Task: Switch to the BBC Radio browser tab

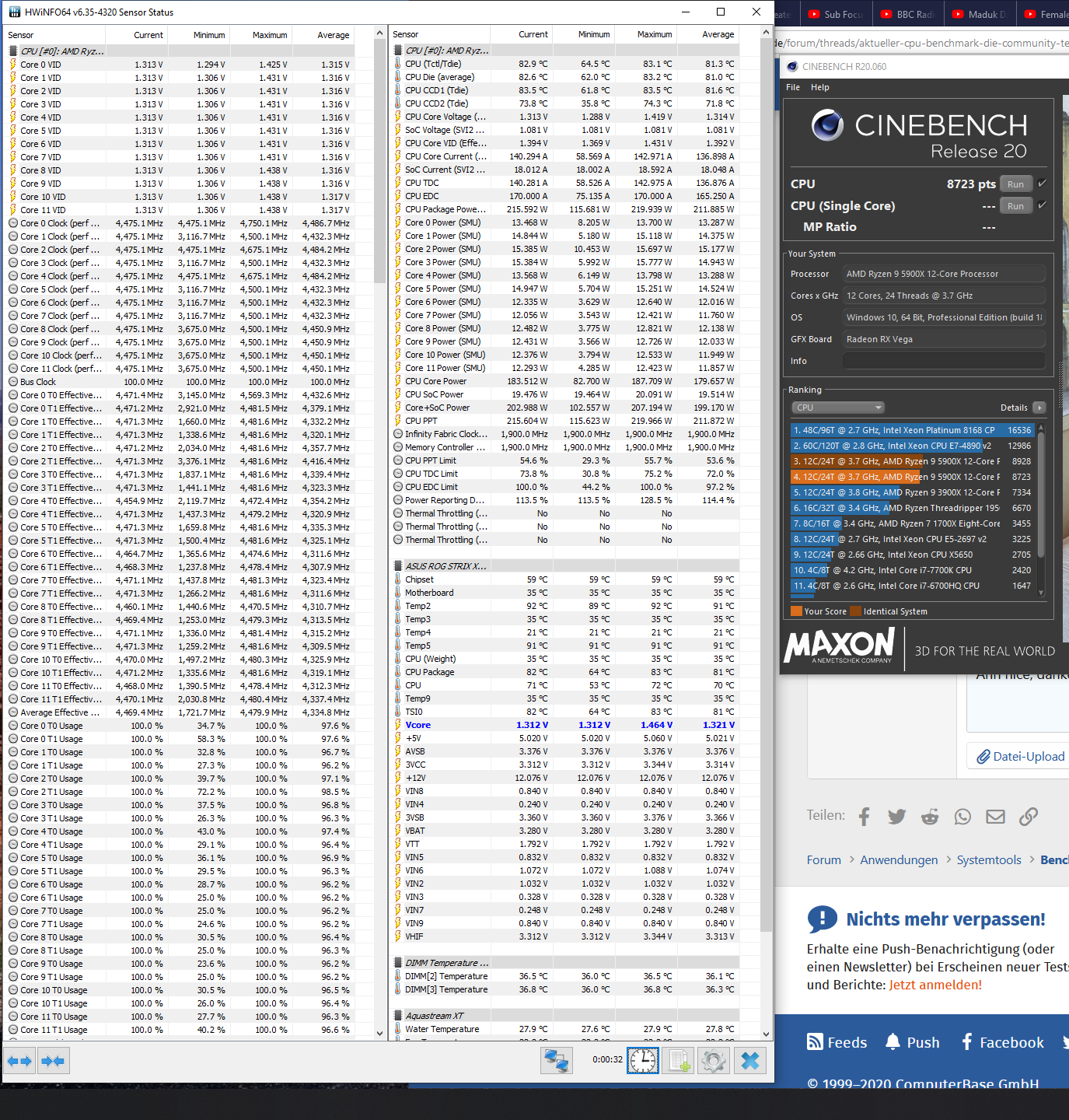Action: (907, 14)
